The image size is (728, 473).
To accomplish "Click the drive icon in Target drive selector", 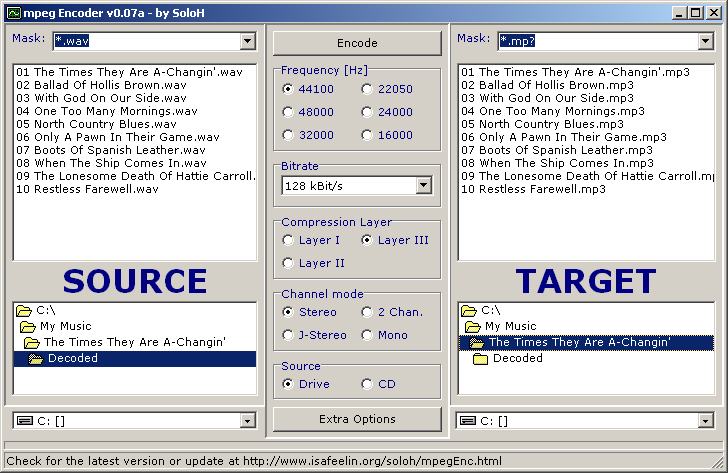I will pyautogui.click(x=468, y=421).
